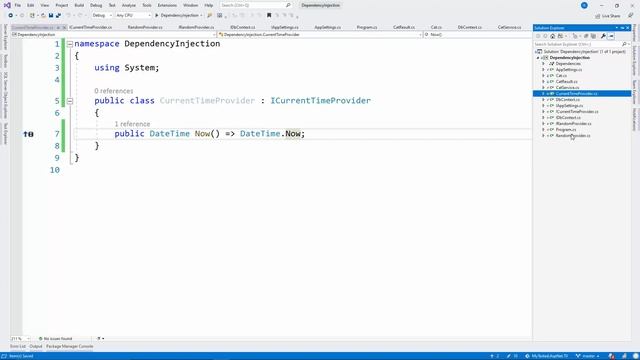Click the Visual Studio logo icon
Screen dimensions: 640x360
7,5
